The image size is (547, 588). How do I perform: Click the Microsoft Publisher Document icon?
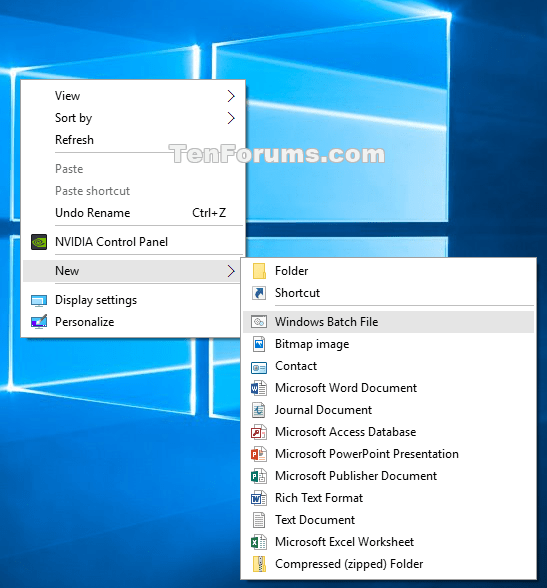[259, 476]
